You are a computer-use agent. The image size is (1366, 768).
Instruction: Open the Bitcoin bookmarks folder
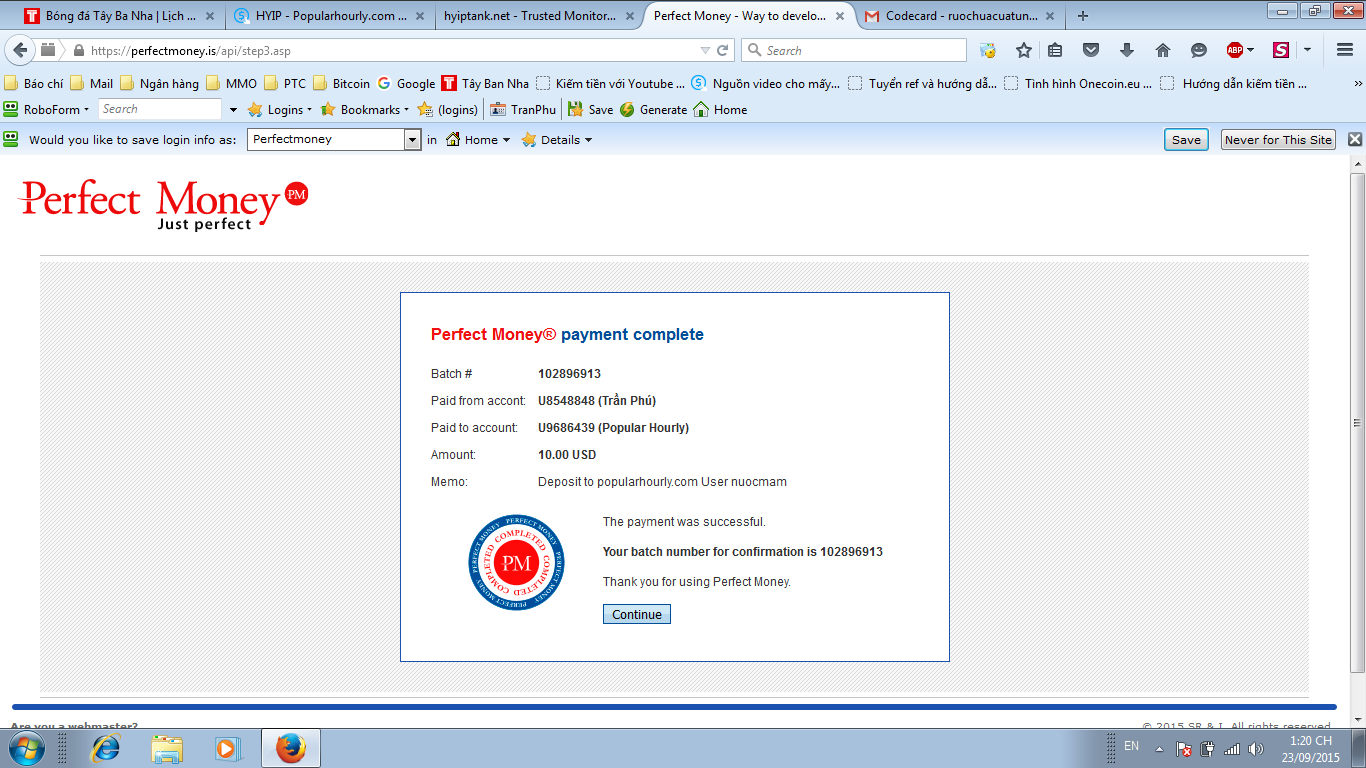341,84
